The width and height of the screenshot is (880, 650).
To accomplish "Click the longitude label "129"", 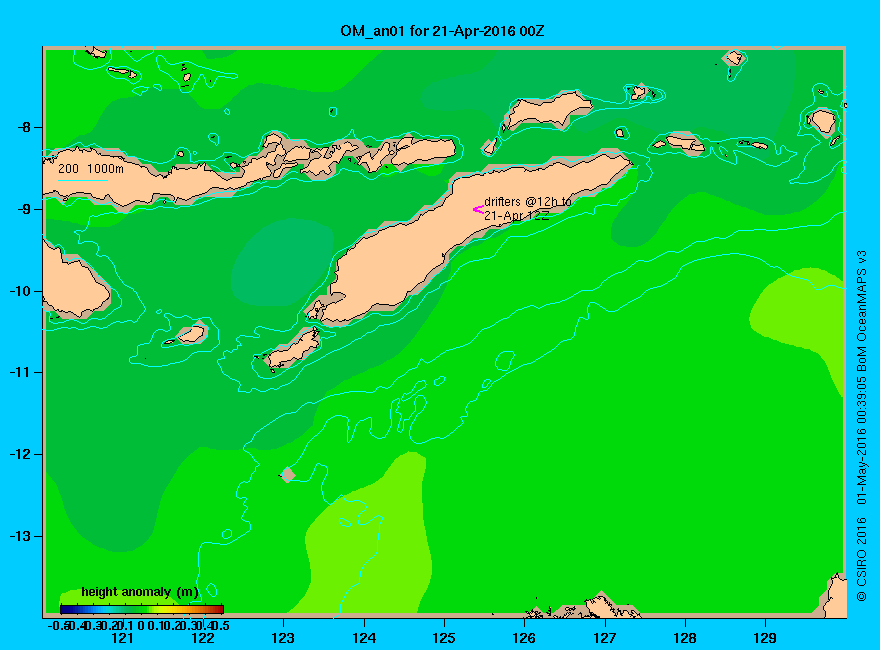I will 765,638.
